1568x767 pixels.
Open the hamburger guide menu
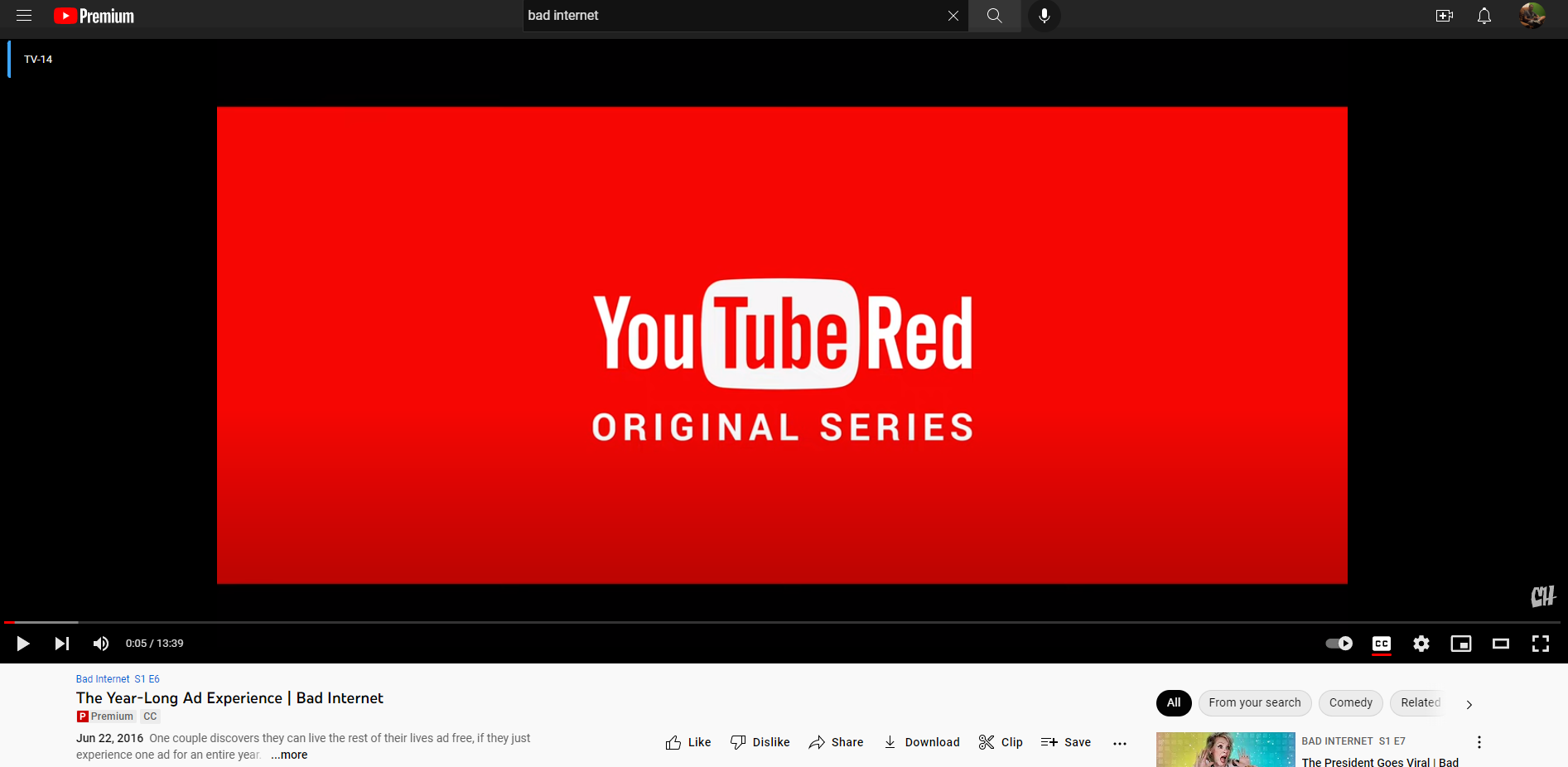click(x=24, y=16)
